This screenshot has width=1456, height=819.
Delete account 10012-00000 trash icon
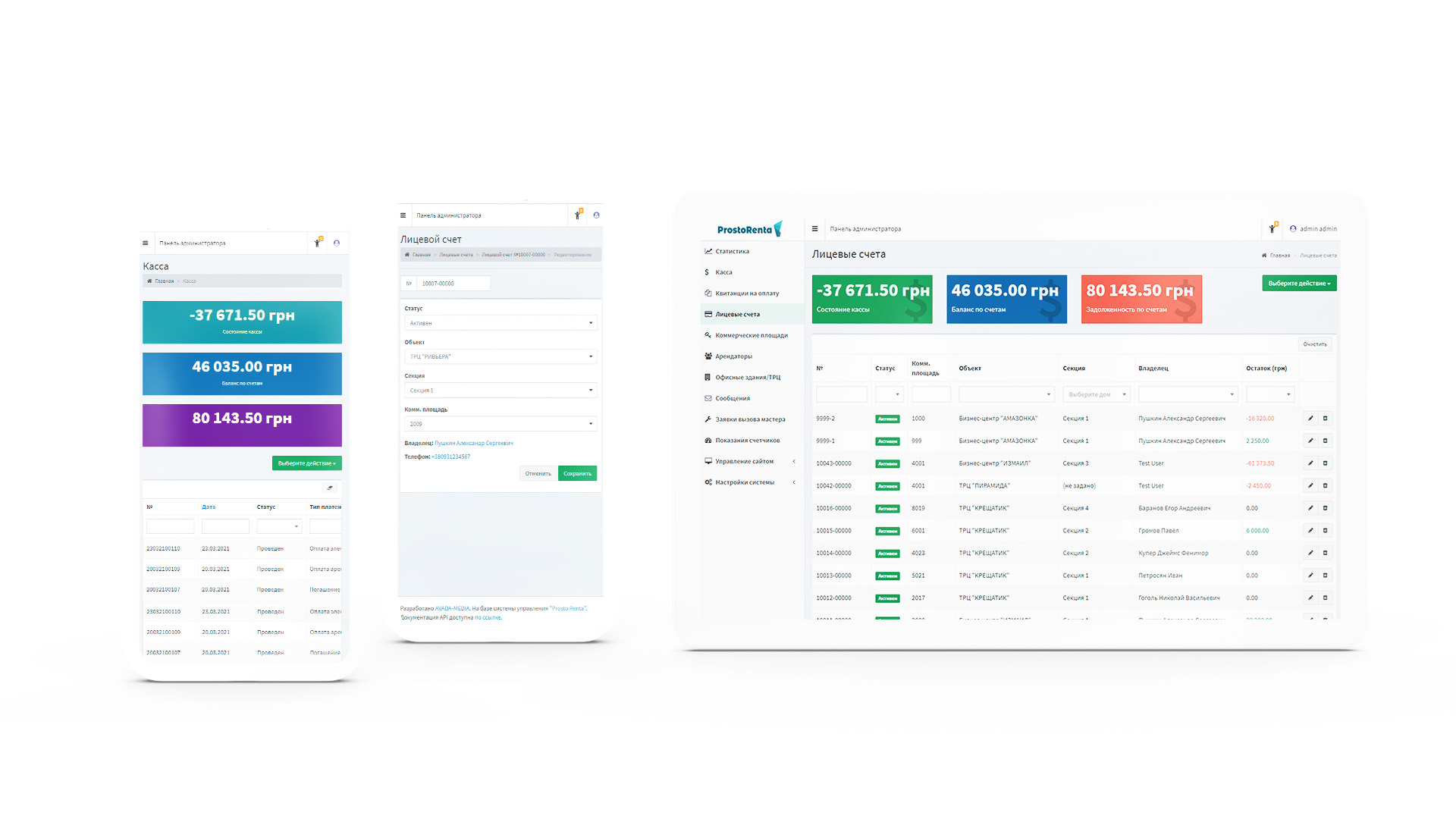pos(1326,598)
